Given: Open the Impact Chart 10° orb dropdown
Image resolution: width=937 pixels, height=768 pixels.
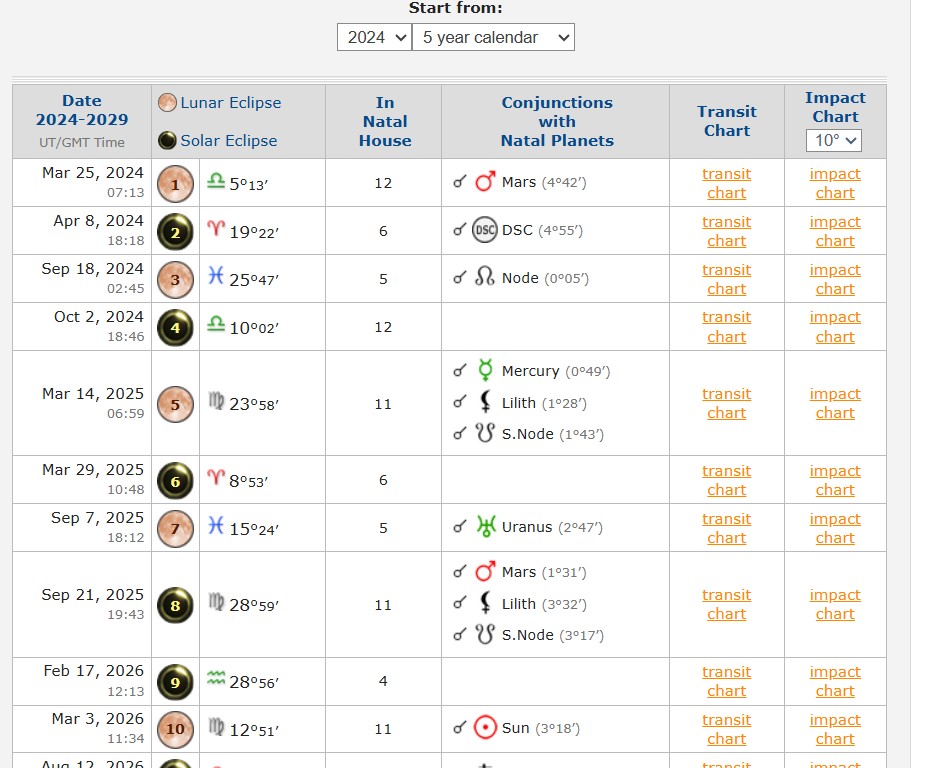Looking at the screenshot, I should pos(833,140).
